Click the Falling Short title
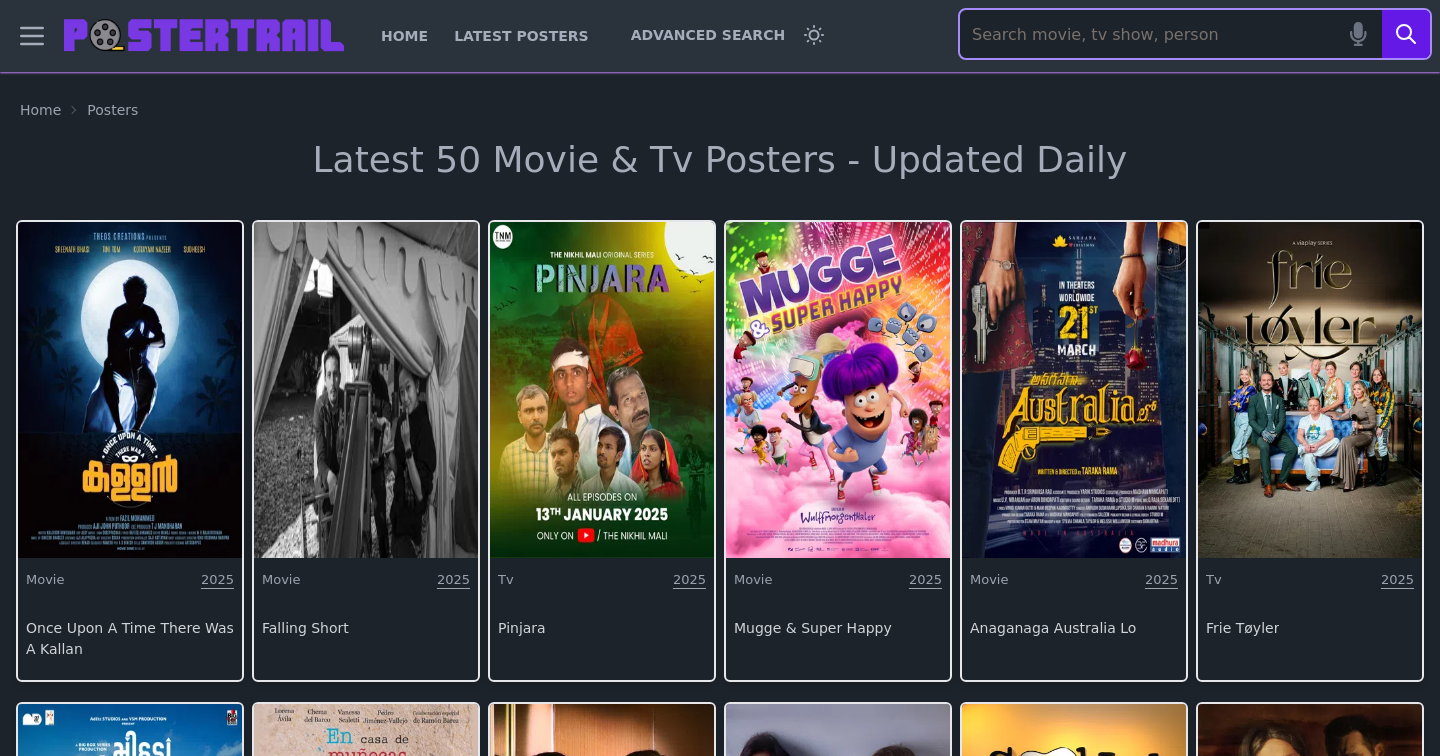This screenshot has height=756, width=1440. pos(305,628)
